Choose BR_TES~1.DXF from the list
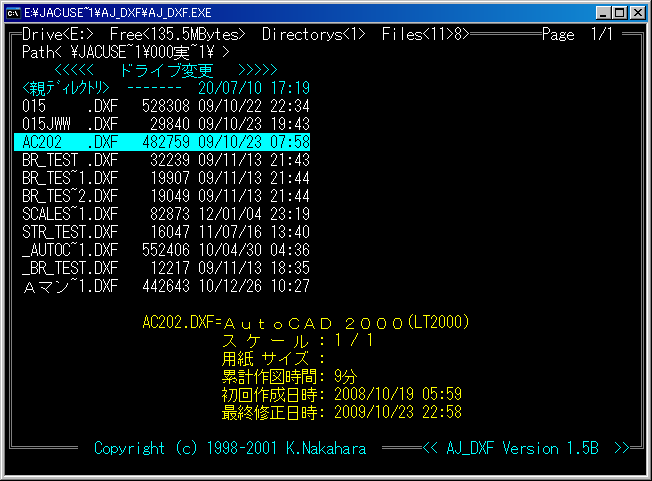The image size is (652, 481). click(165, 178)
